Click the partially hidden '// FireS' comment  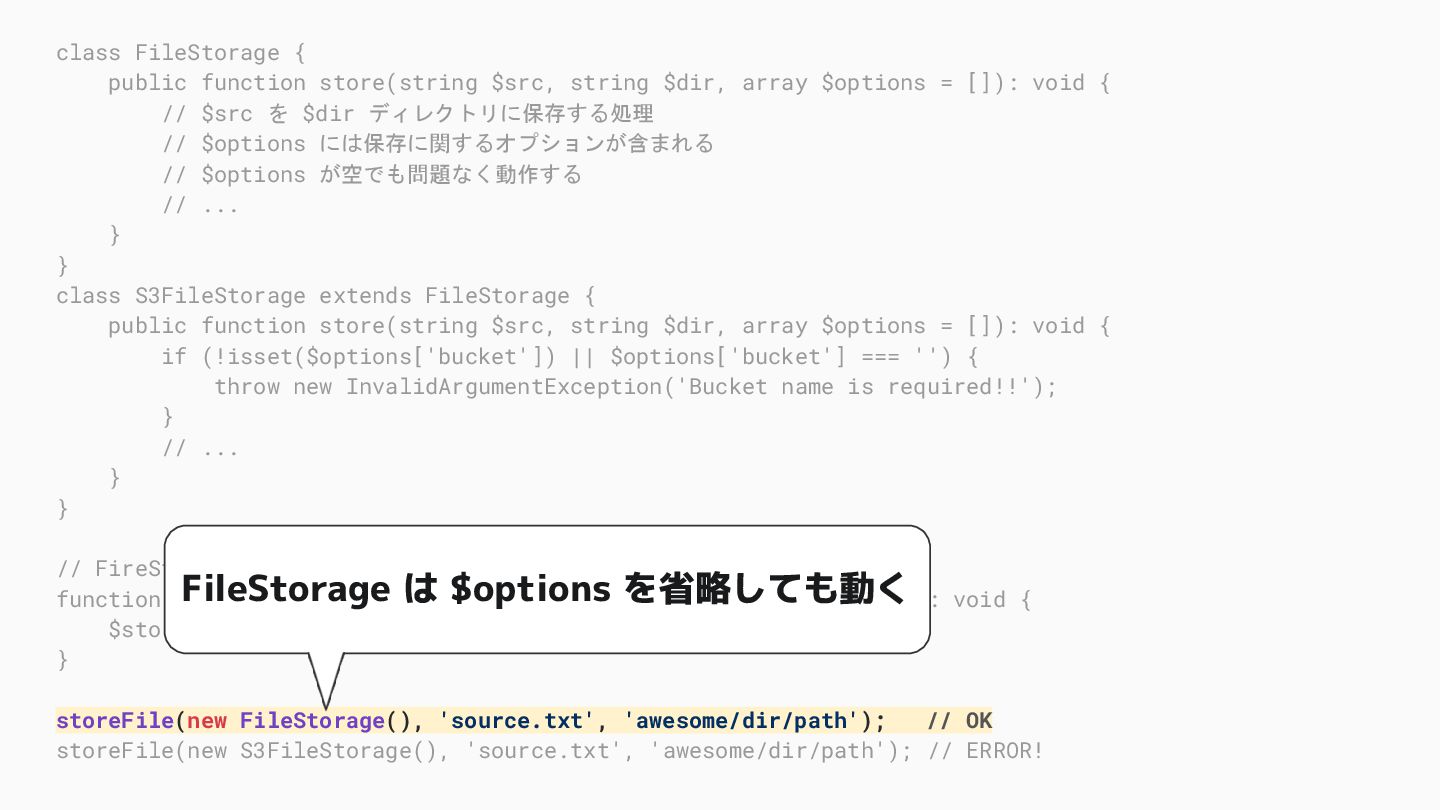[110, 569]
